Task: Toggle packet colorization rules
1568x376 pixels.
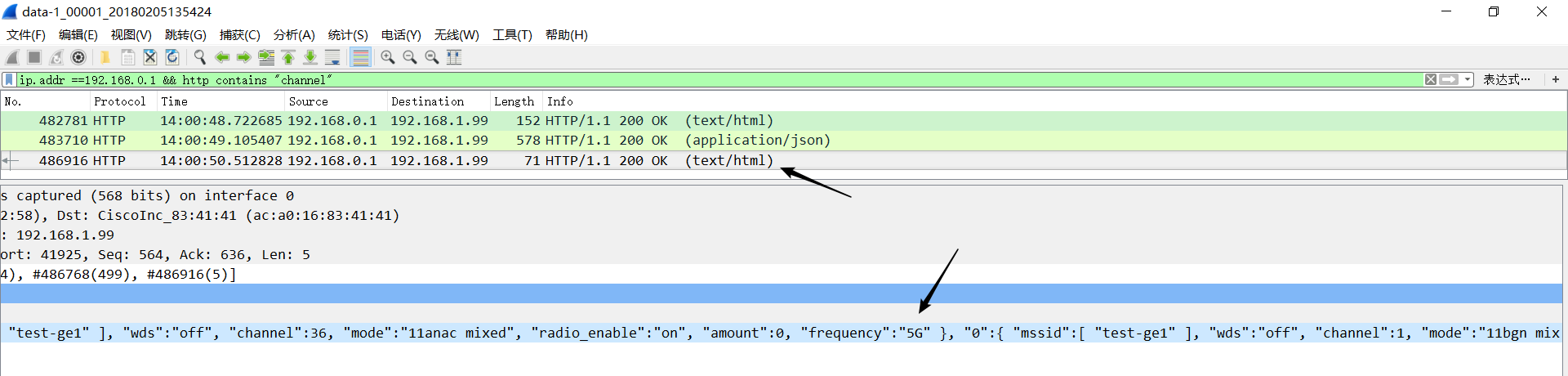Action: pos(360,57)
